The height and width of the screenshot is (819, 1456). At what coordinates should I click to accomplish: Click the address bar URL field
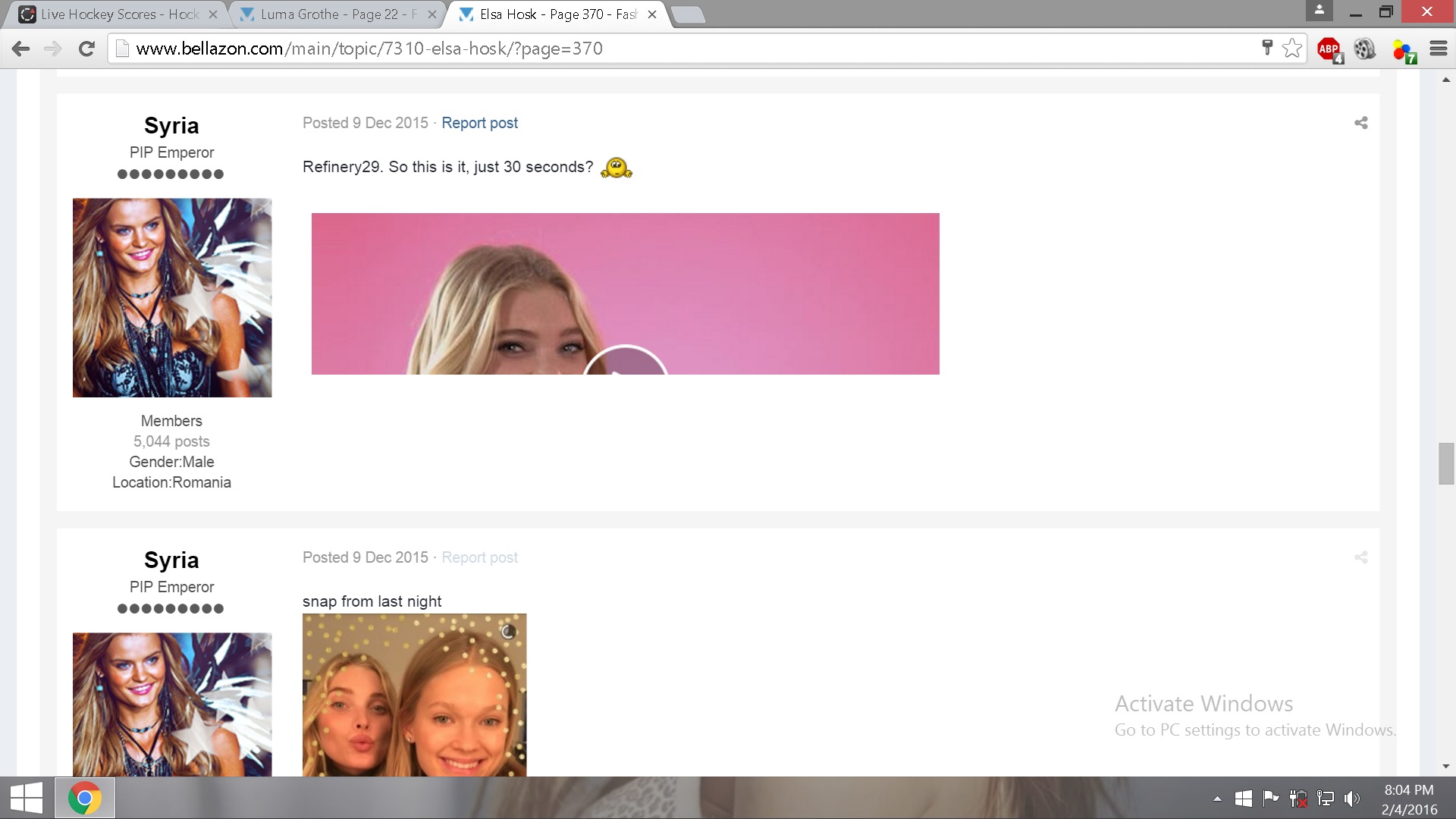pos(682,49)
